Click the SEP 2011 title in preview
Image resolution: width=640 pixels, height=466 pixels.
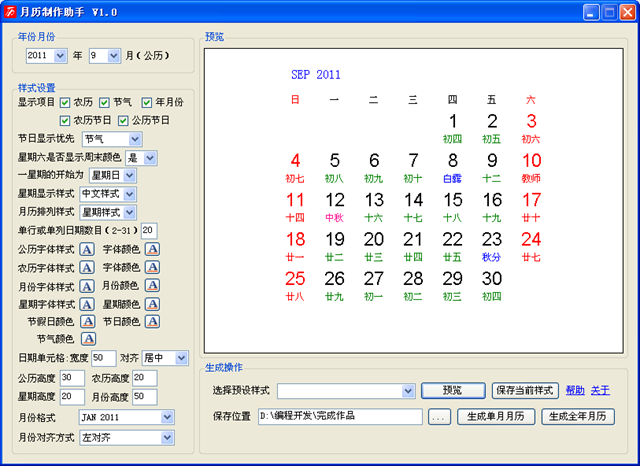coord(316,75)
